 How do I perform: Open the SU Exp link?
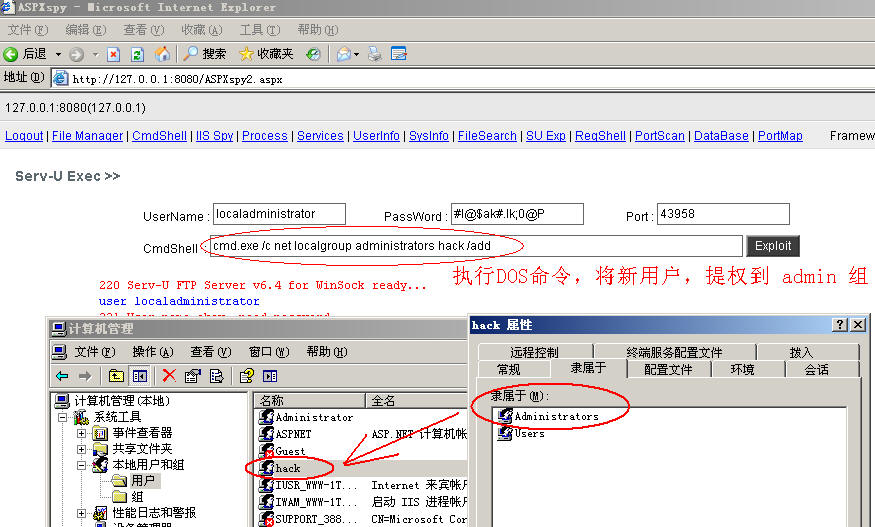click(546, 136)
